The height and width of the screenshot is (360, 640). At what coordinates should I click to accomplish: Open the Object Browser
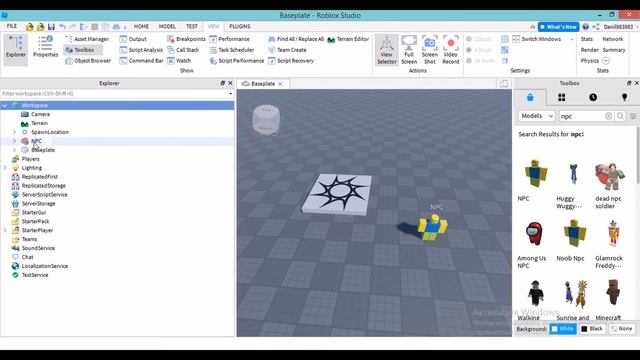(88, 60)
